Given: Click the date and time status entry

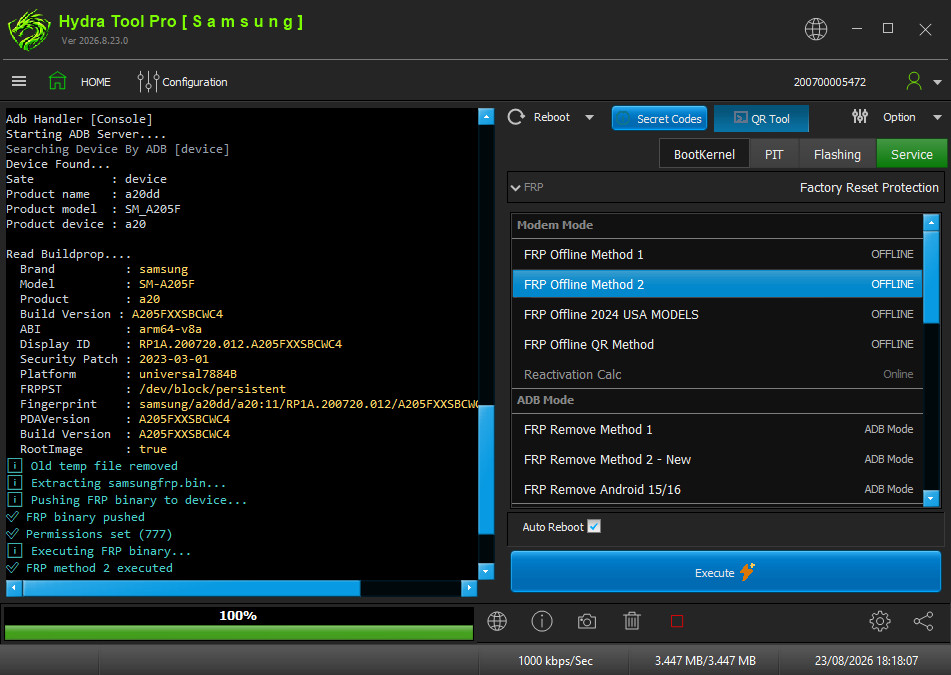Looking at the screenshot, I should click(866, 660).
